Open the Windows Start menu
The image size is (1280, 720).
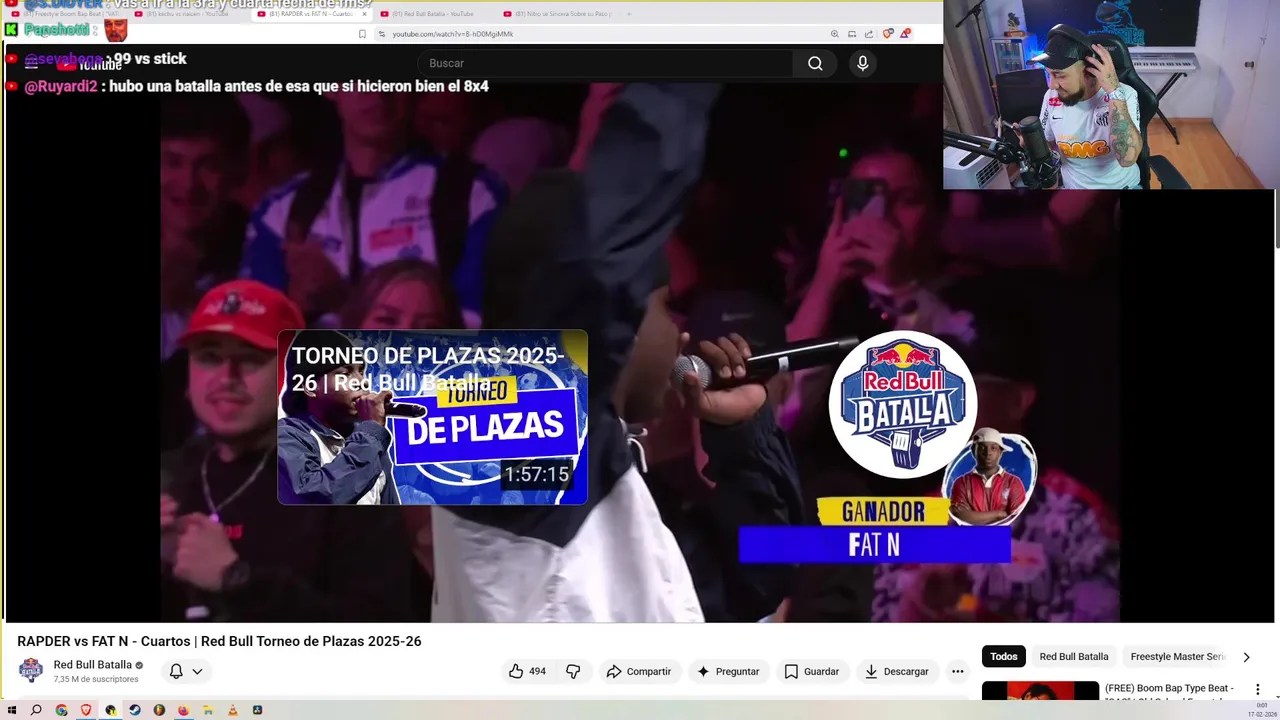pos(12,710)
